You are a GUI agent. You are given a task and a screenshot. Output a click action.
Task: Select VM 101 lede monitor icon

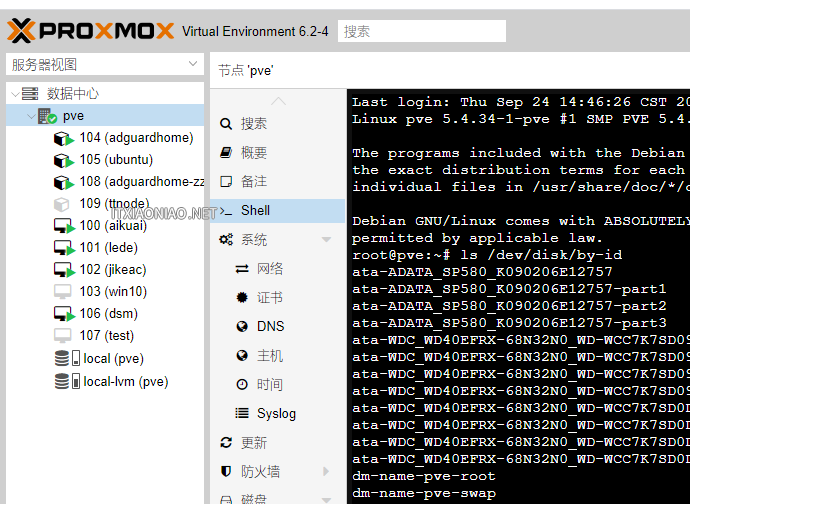(64, 248)
